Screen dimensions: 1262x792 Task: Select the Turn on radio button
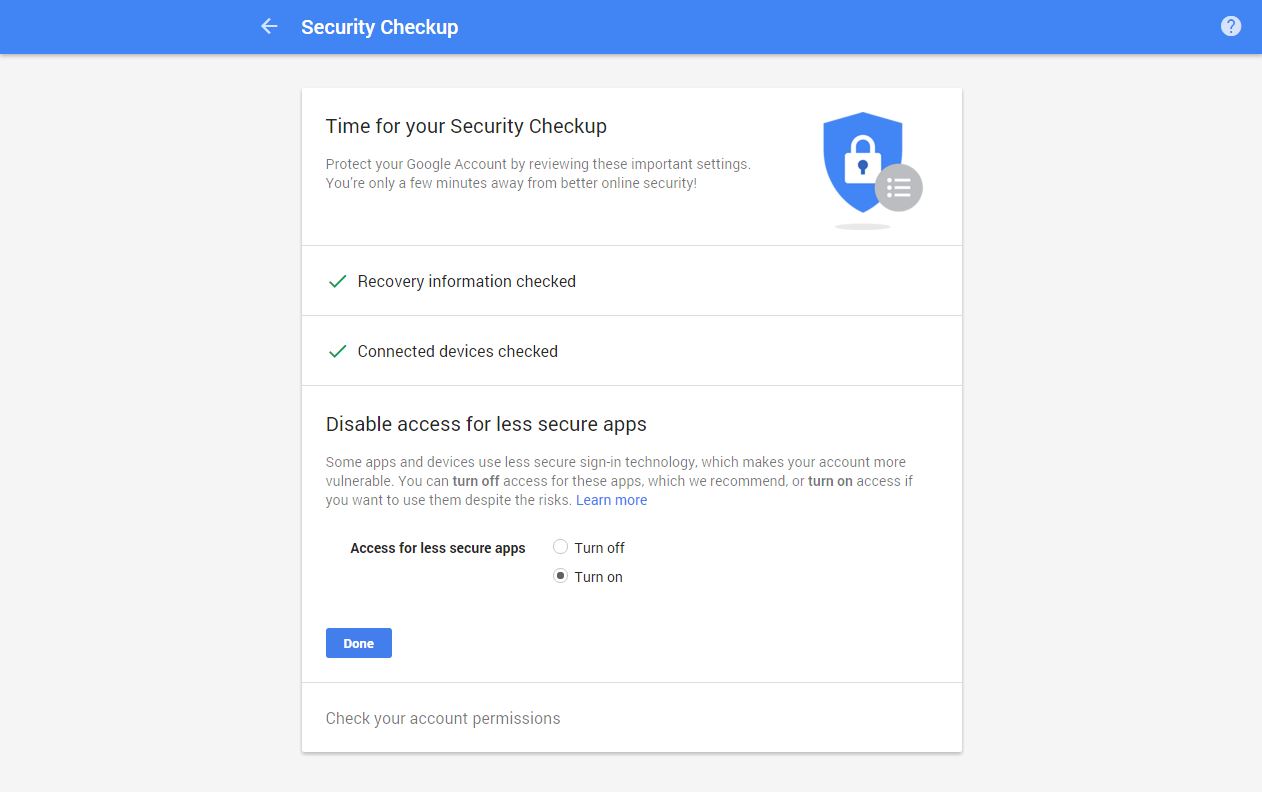561,576
